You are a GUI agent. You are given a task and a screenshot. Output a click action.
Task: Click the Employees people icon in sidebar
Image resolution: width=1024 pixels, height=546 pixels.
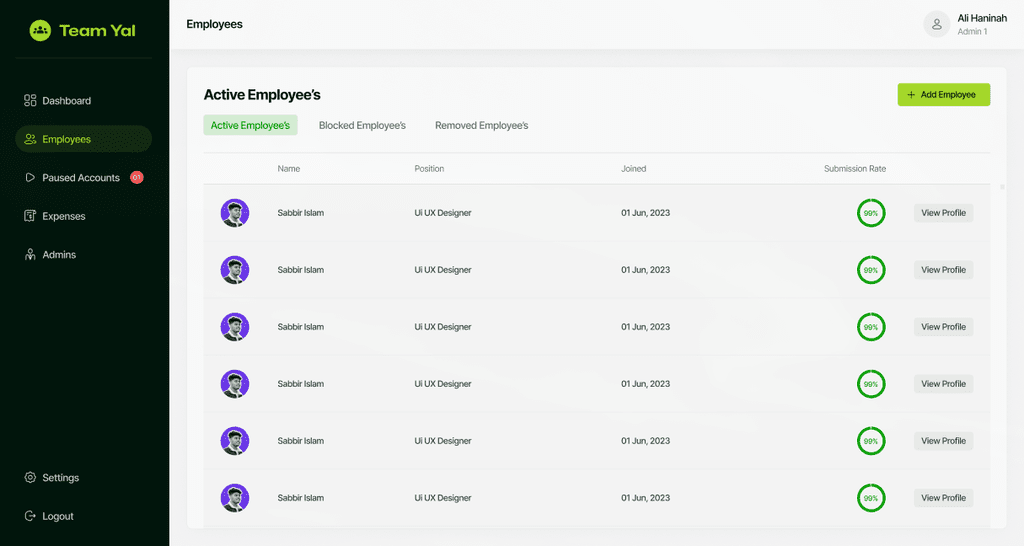[30, 139]
